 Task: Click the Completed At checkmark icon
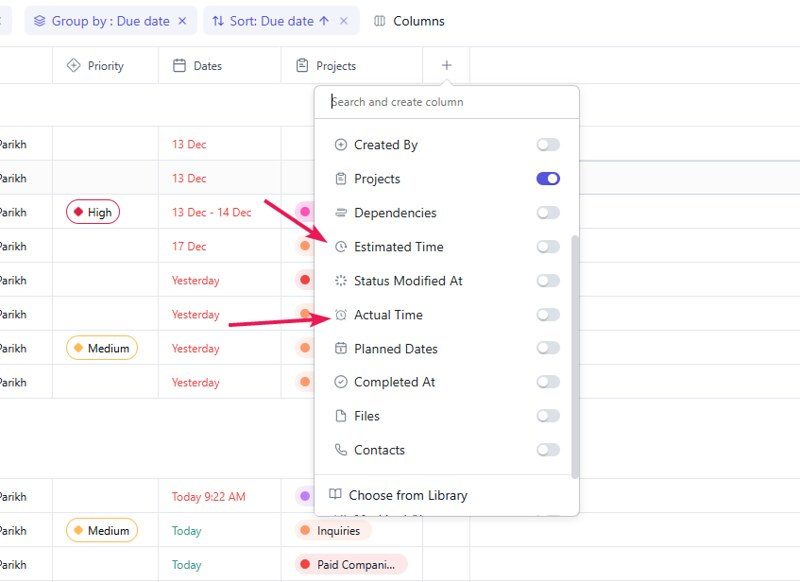(x=341, y=382)
